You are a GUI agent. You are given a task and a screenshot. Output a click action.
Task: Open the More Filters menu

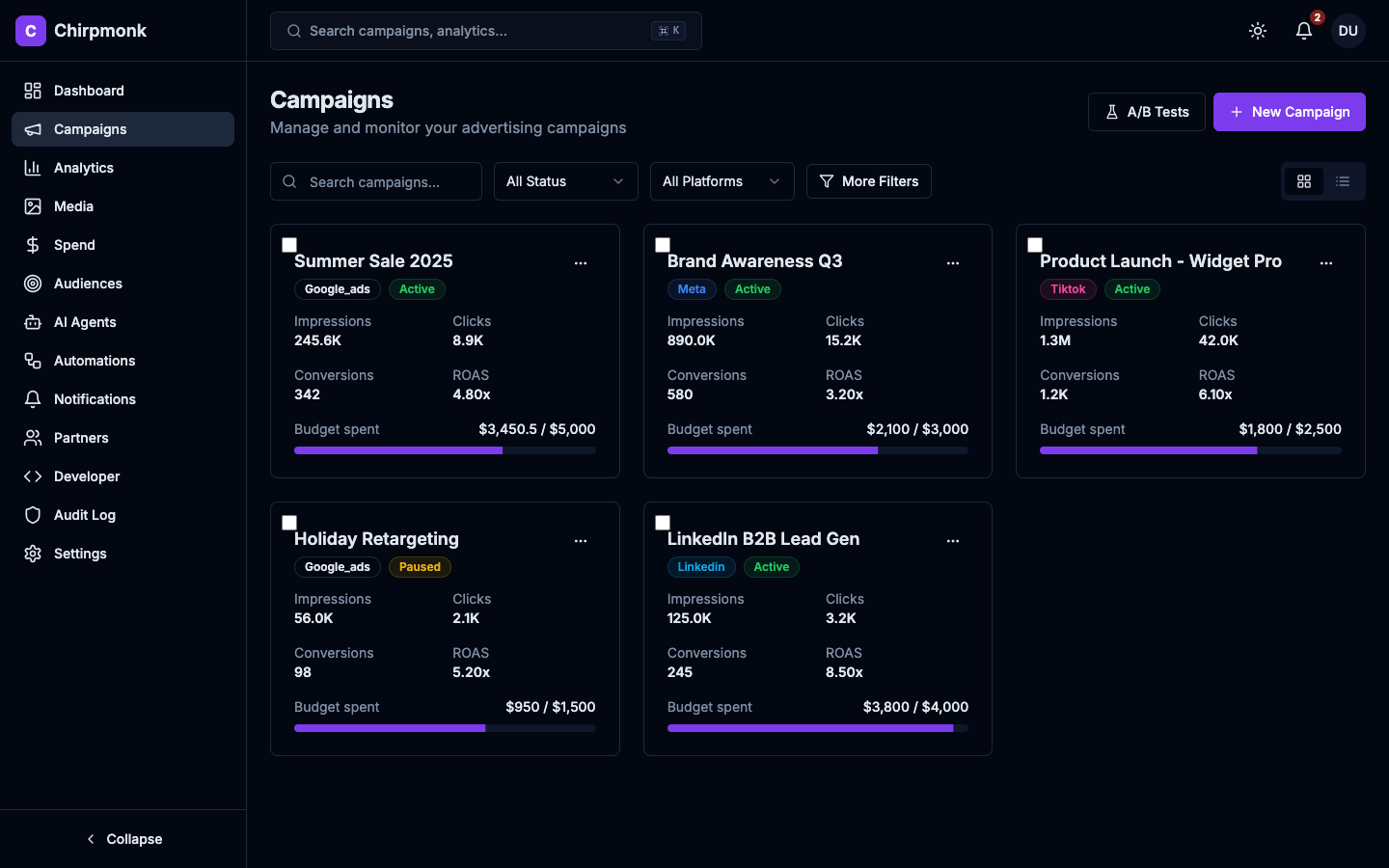868,181
